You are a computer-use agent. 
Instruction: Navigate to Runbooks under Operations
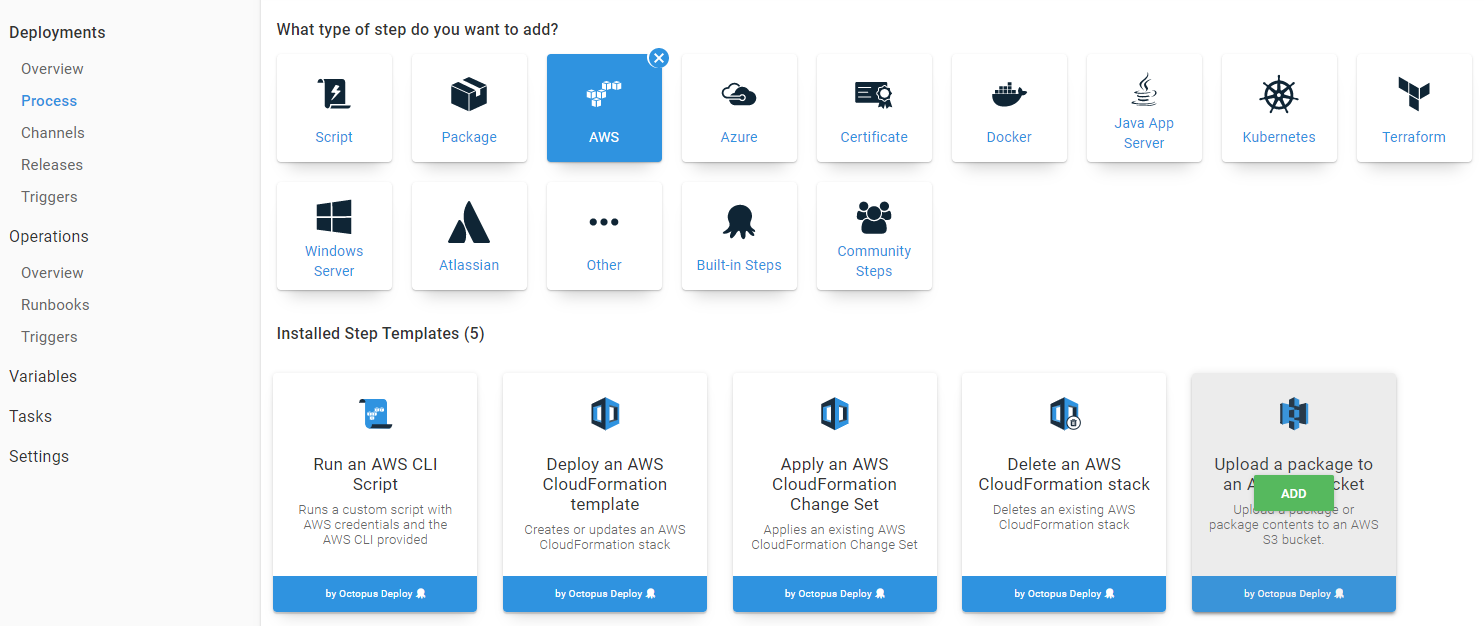point(55,304)
